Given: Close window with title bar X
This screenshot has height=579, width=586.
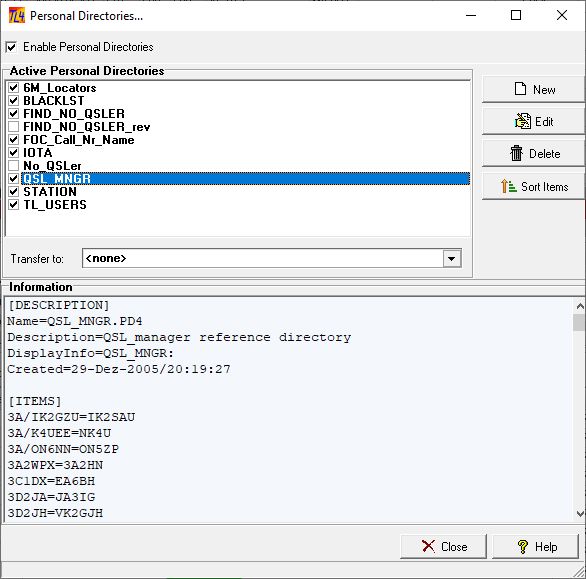Looking at the screenshot, I should pyautogui.click(x=562, y=15).
